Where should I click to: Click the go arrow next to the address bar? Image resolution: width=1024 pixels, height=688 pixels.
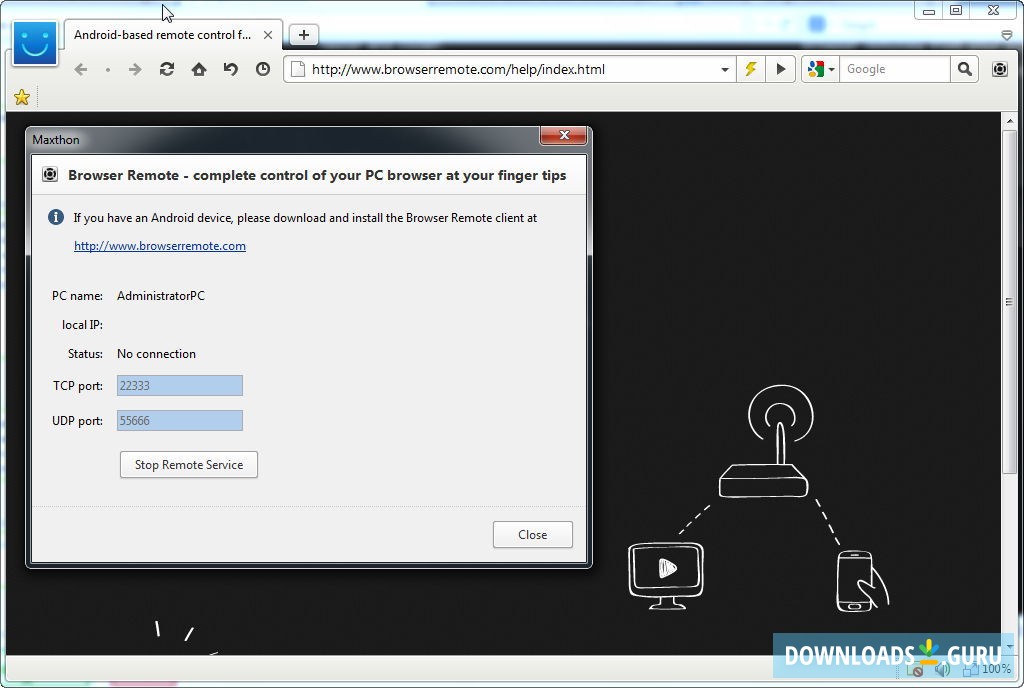click(x=780, y=69)
